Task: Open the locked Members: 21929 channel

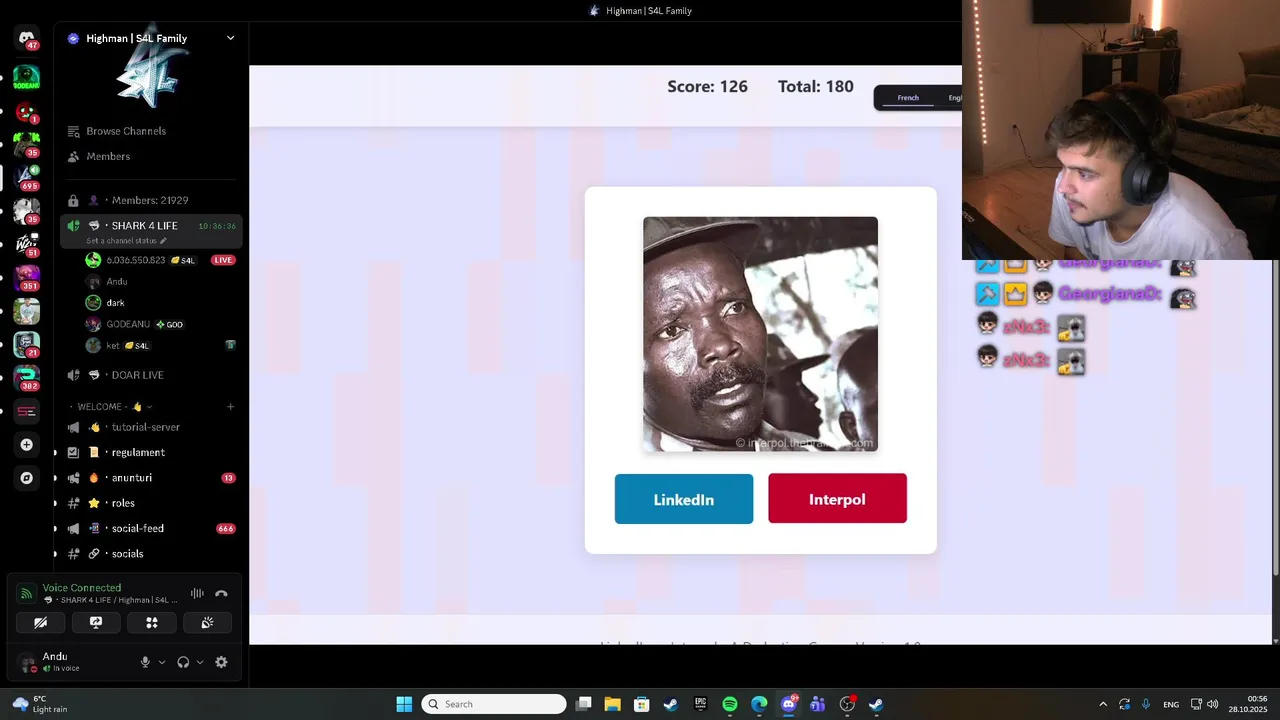Action: tap(150, 200)
